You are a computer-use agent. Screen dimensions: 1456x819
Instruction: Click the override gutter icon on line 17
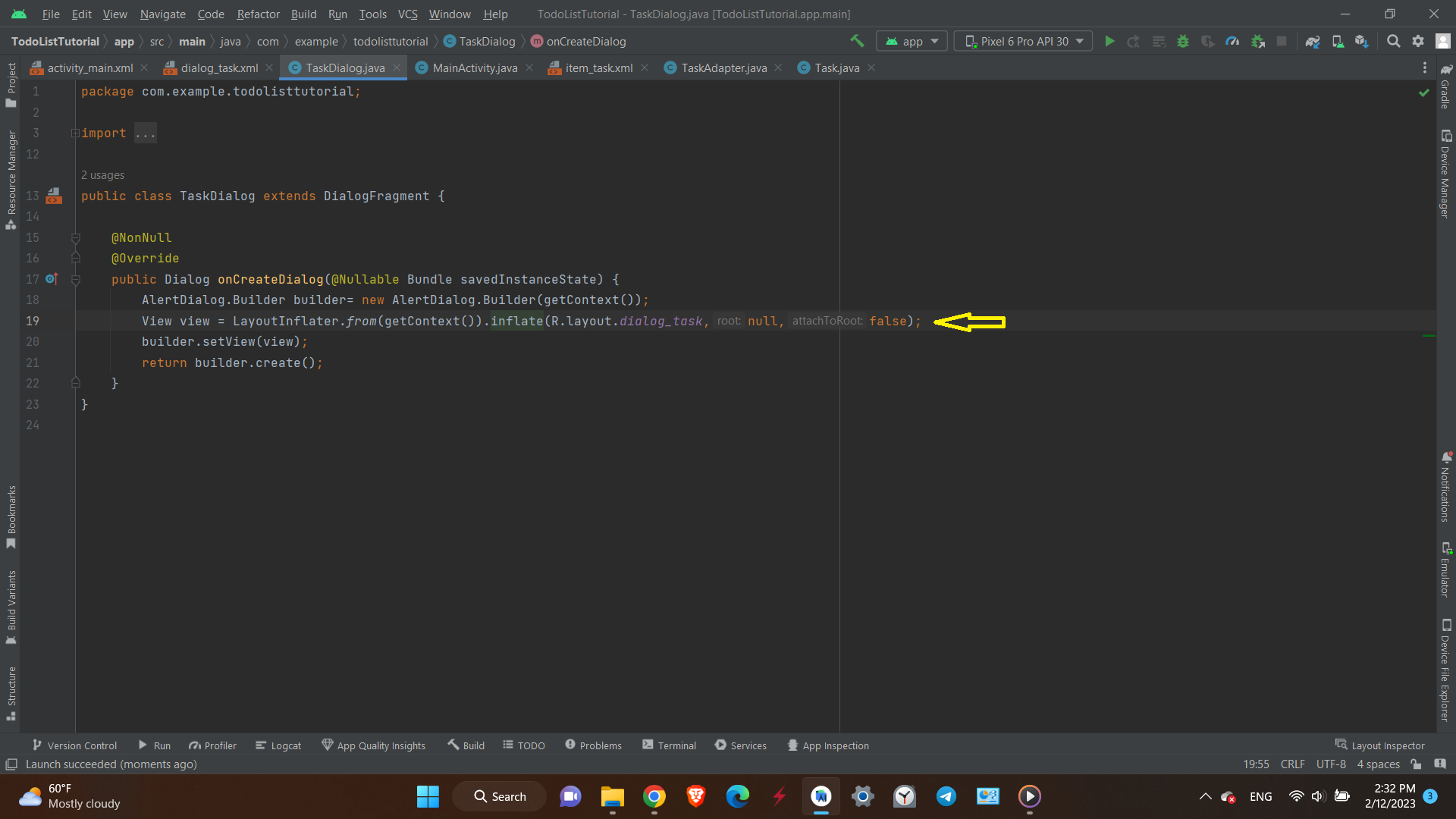pos(51,279)
